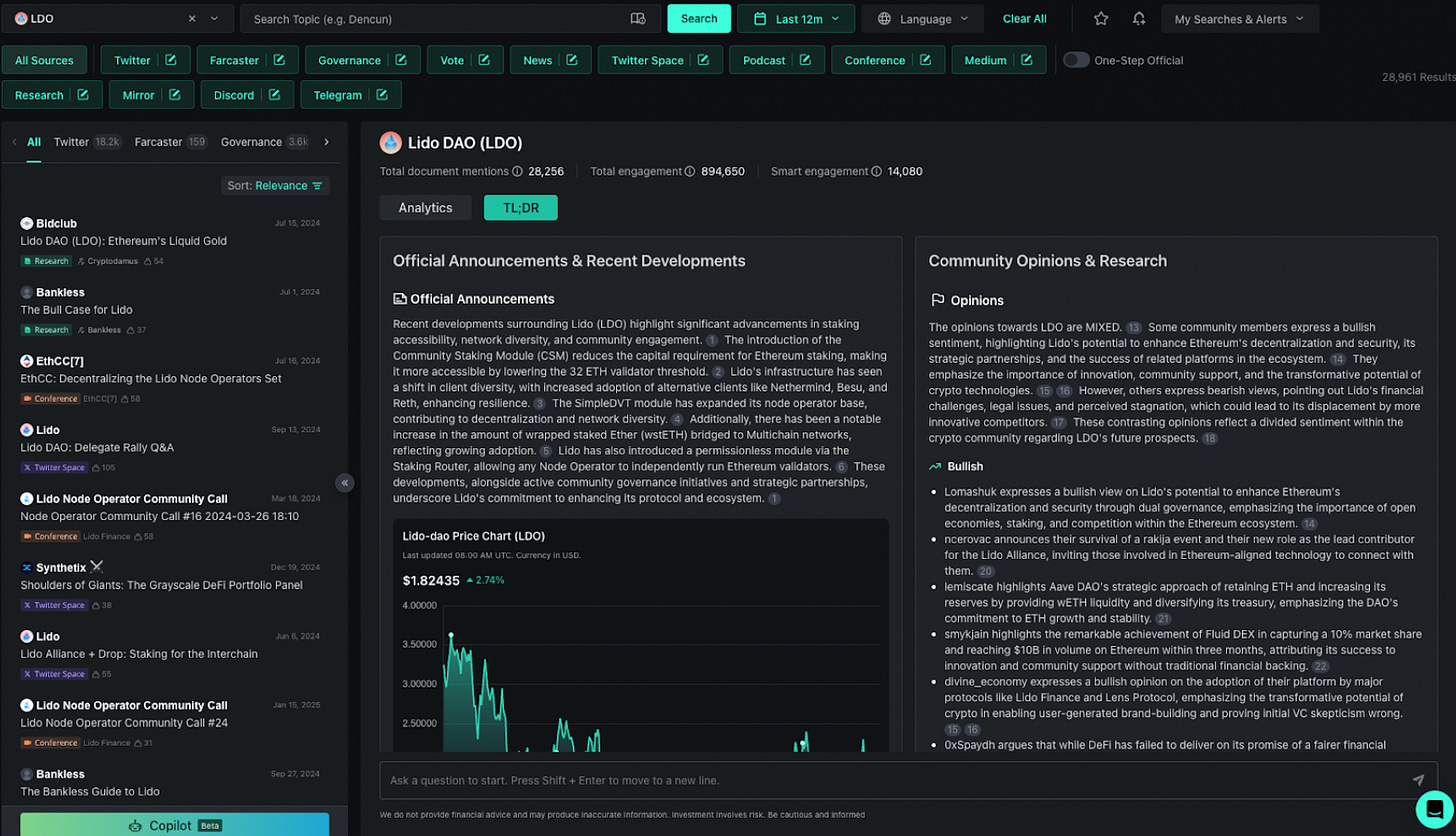Screen dimensions: 1456x836
Task: Open the Language dropdown
Action: [922, 19]
